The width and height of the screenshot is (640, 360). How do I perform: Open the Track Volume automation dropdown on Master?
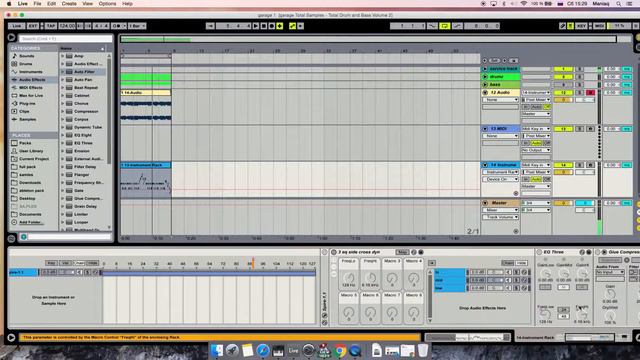(500, 217)
